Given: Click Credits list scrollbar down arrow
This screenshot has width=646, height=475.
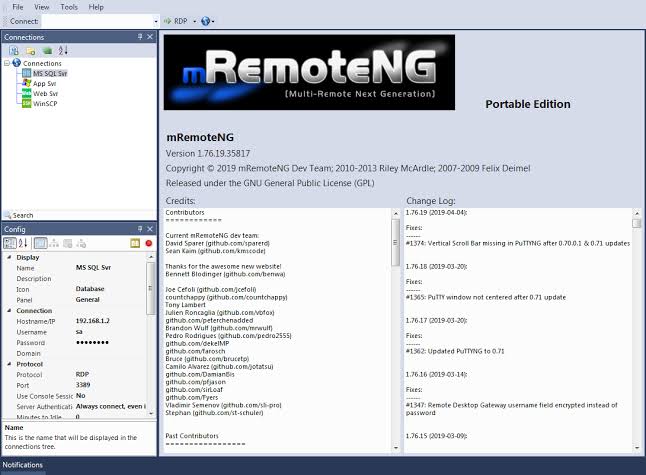Looking at the screenshot, I should (396, 448).
